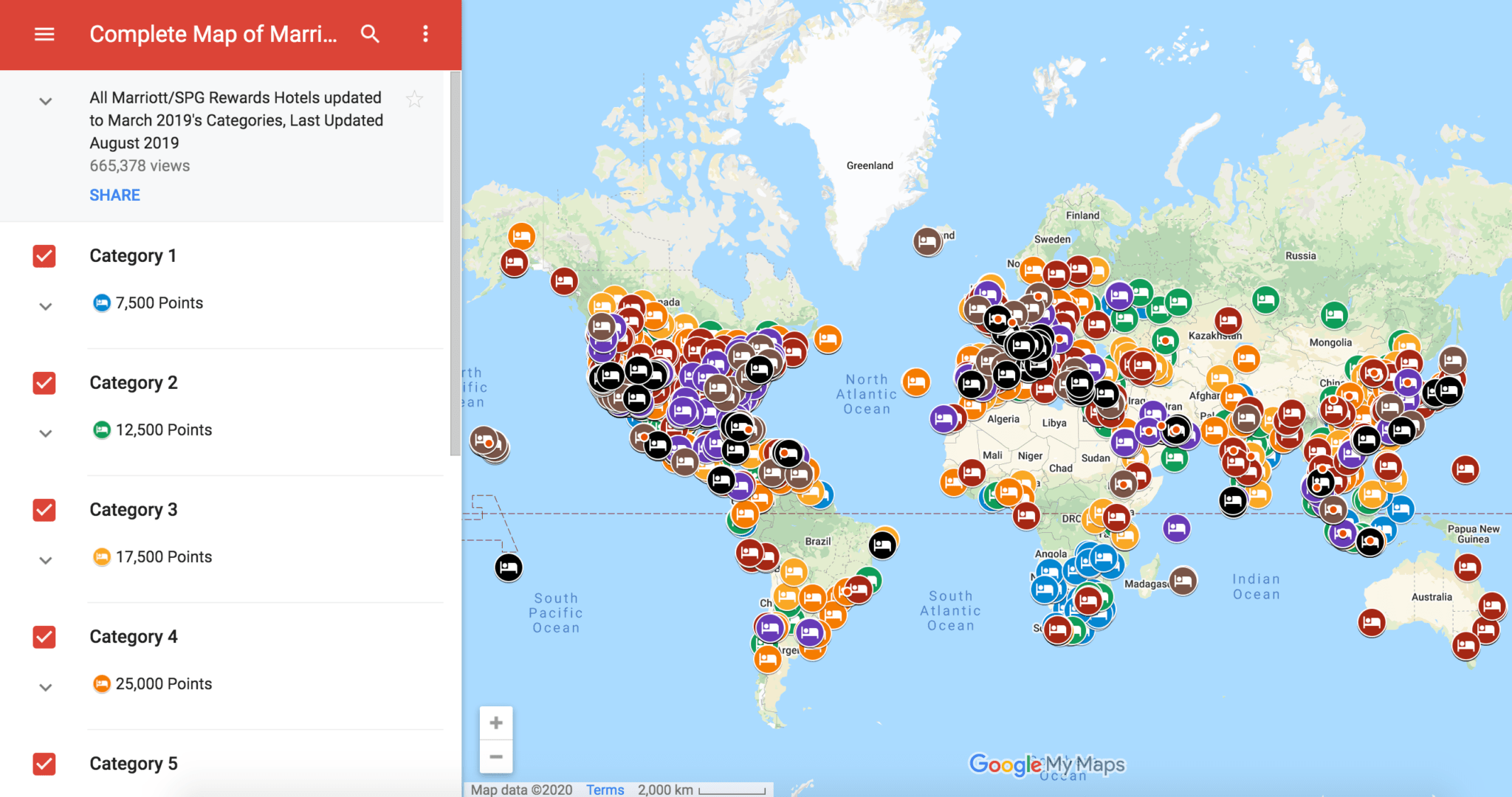Open the three-dot more options menu
Screen dimensions: 1512x797
point(425,34)
